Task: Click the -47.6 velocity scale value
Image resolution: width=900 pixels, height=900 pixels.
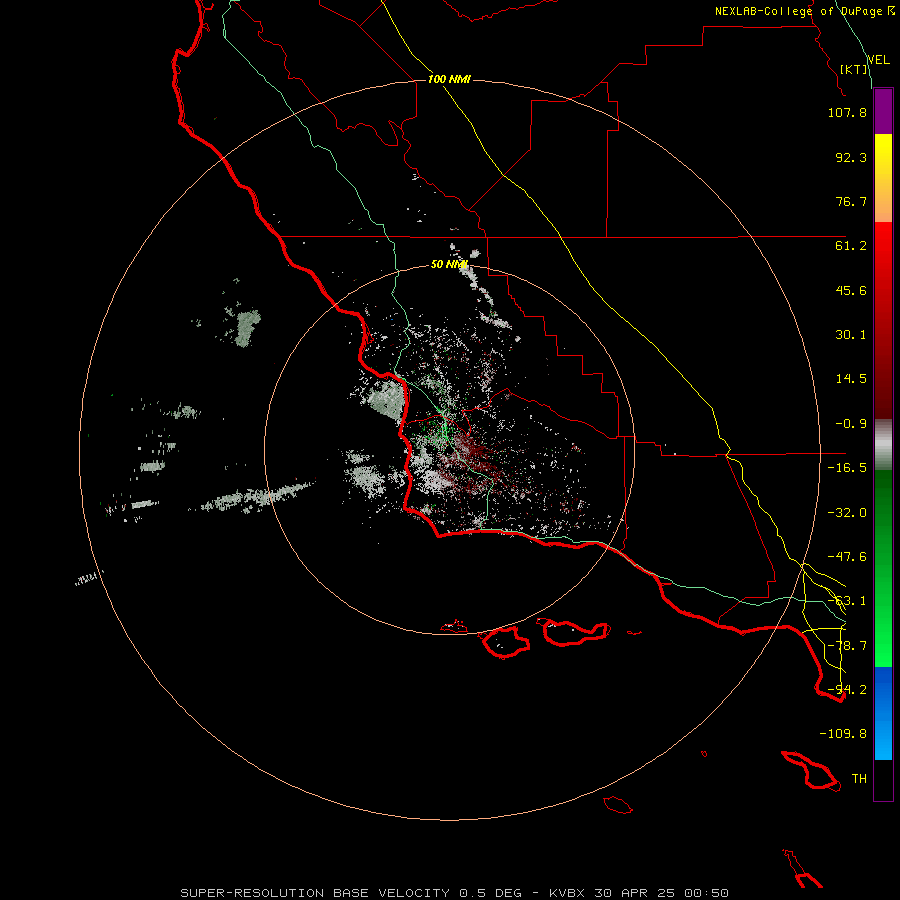Action: [847, 557]
